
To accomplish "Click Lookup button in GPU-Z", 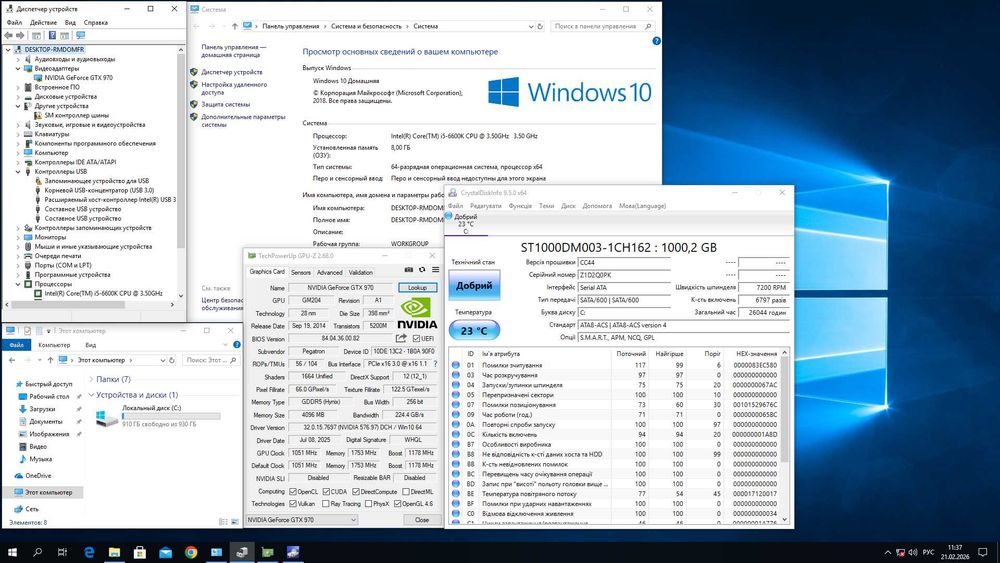I will pyautogui.click(x=418, y=288).
